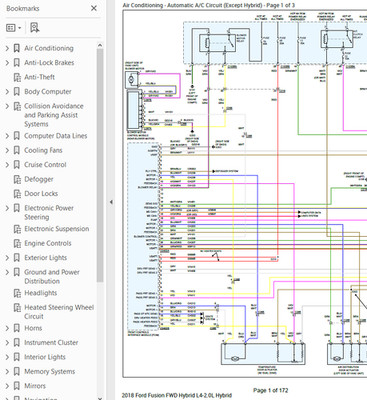Click the Memory Systems bookmark icon

click(17, 372)
